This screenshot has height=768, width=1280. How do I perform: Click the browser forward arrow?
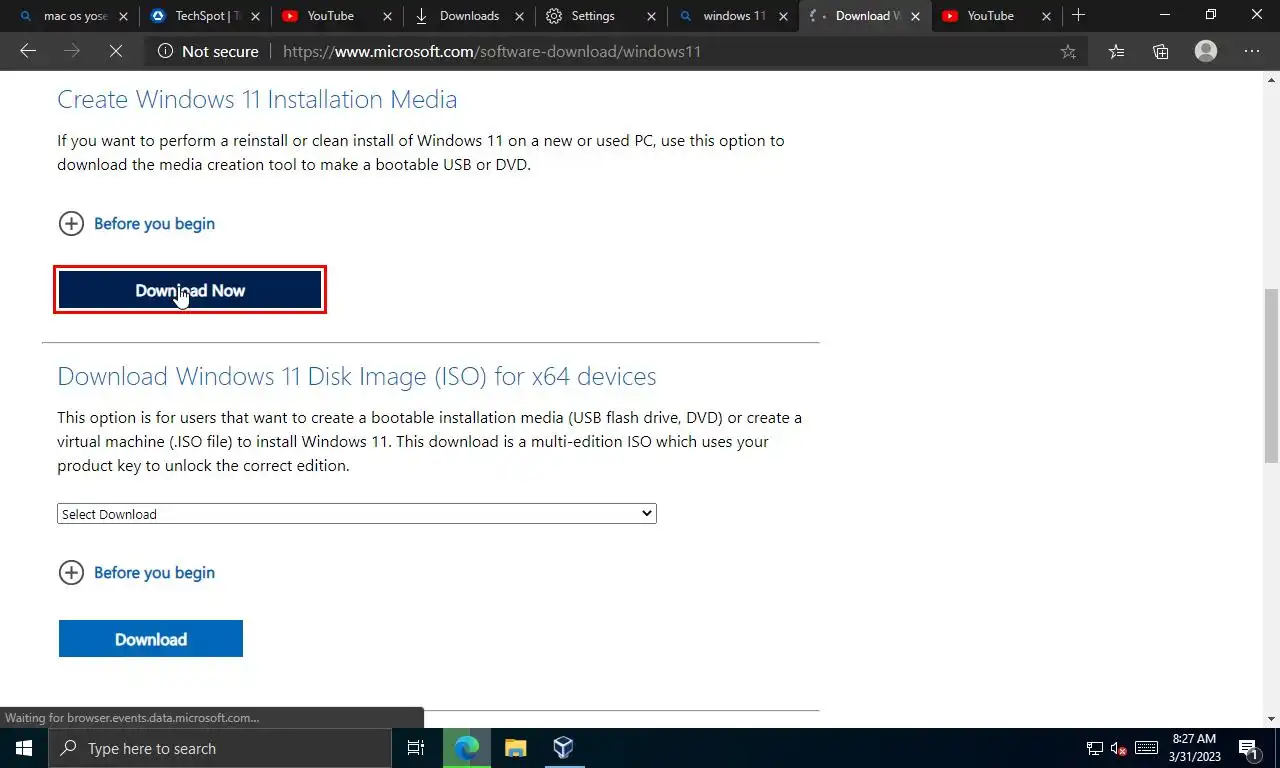(x=72, y=51)
